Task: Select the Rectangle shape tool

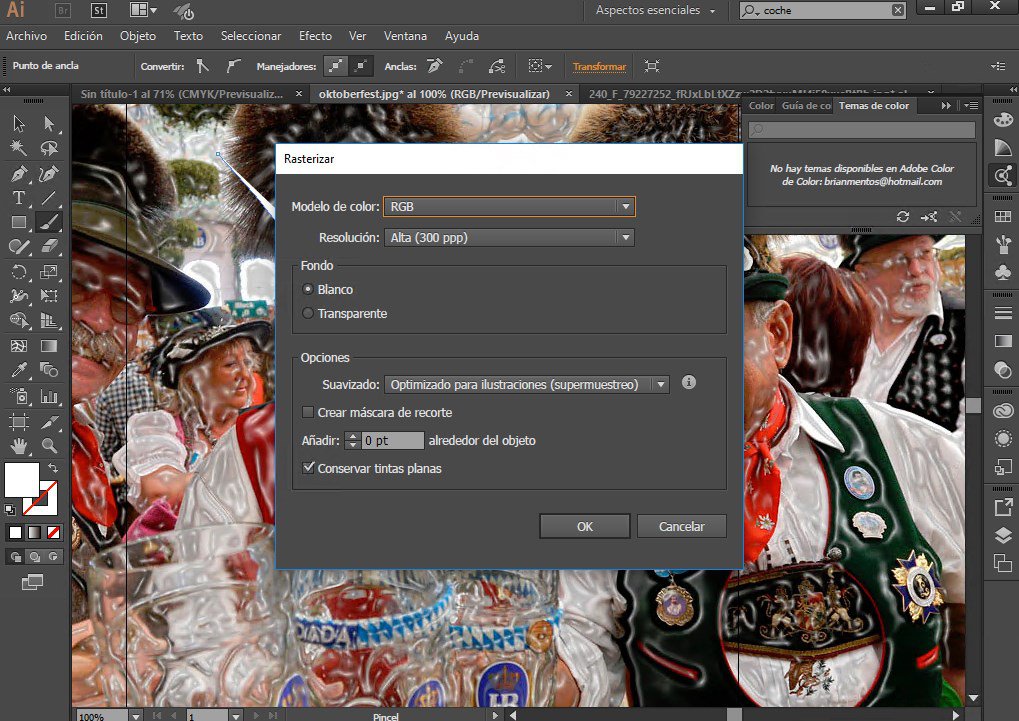Action: [x=18, y=222]
